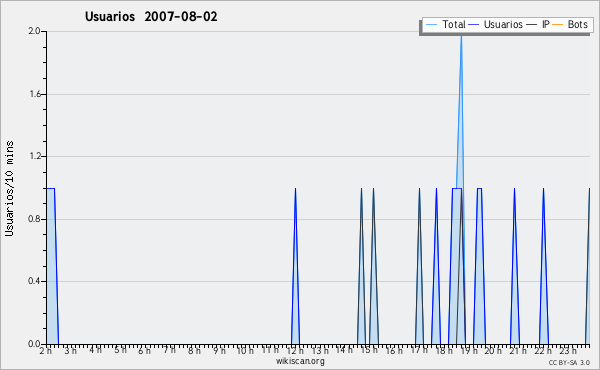Click the Usuarios spike at 21 h

(x=515, y=266)
